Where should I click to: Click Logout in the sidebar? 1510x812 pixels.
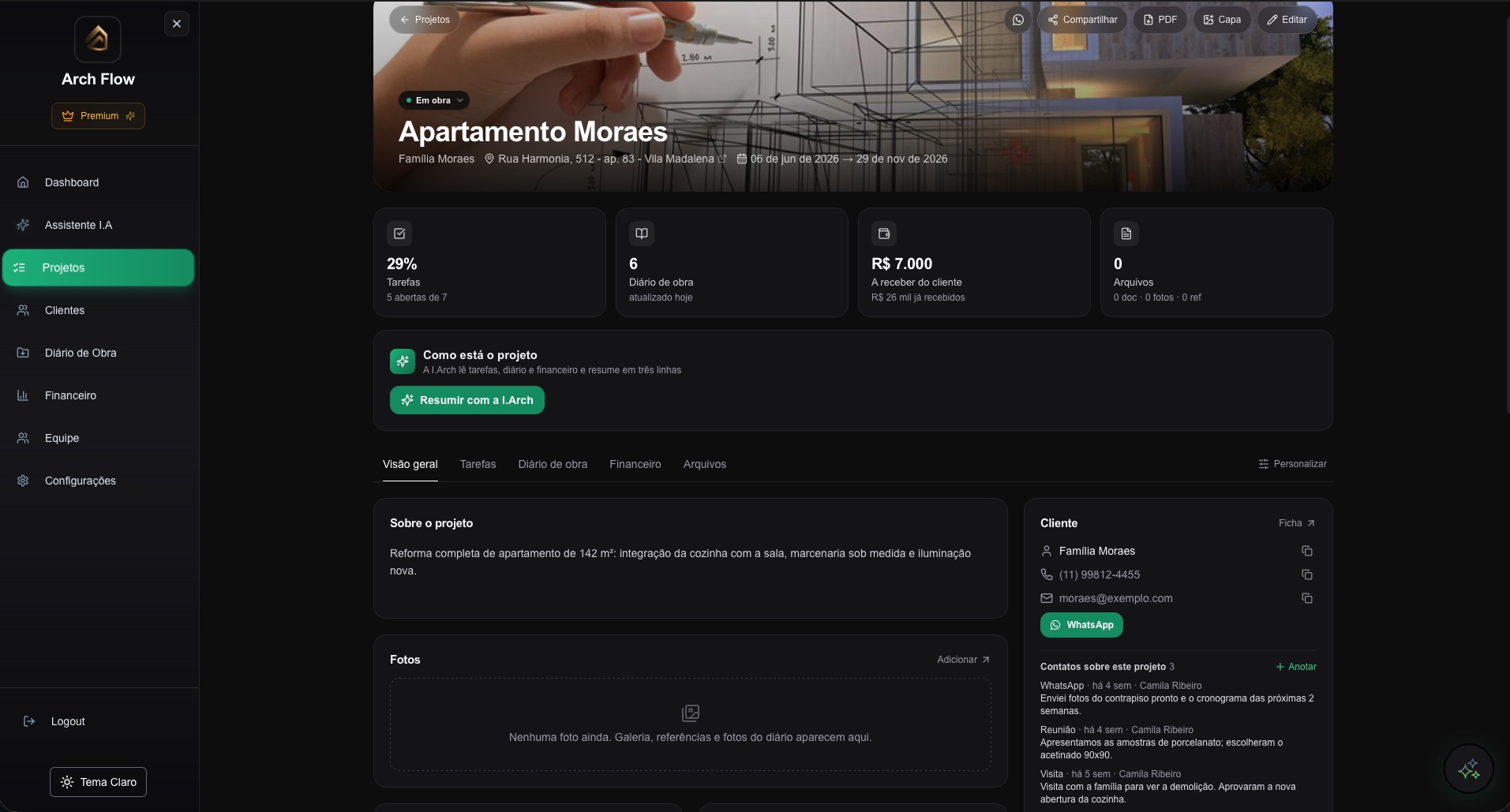click(99, 721)
